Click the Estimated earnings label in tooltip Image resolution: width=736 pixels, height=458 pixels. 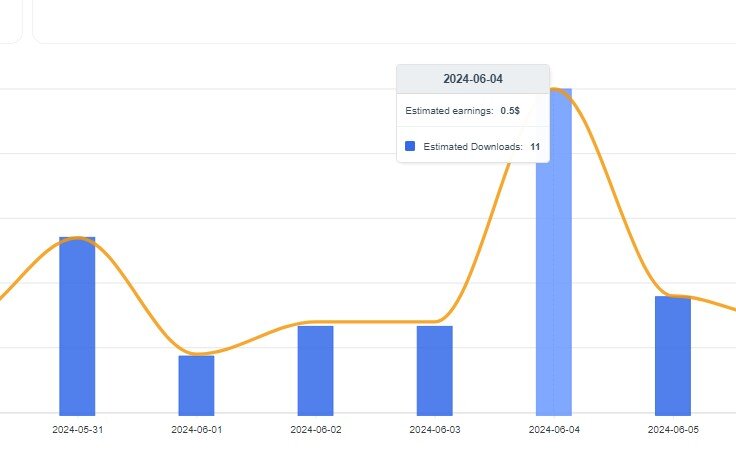click(449, 111)
